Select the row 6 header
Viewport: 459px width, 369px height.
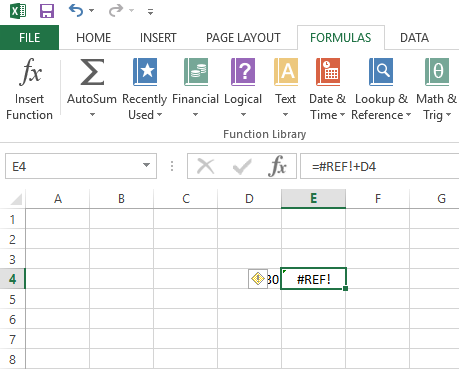point(13,319)
